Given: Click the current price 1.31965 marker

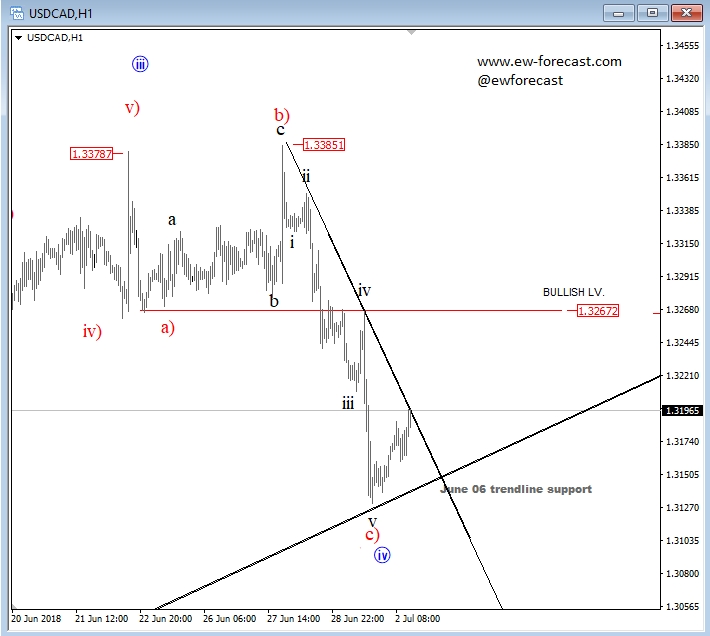Looking at the screenshot, I should coord(682,411).
